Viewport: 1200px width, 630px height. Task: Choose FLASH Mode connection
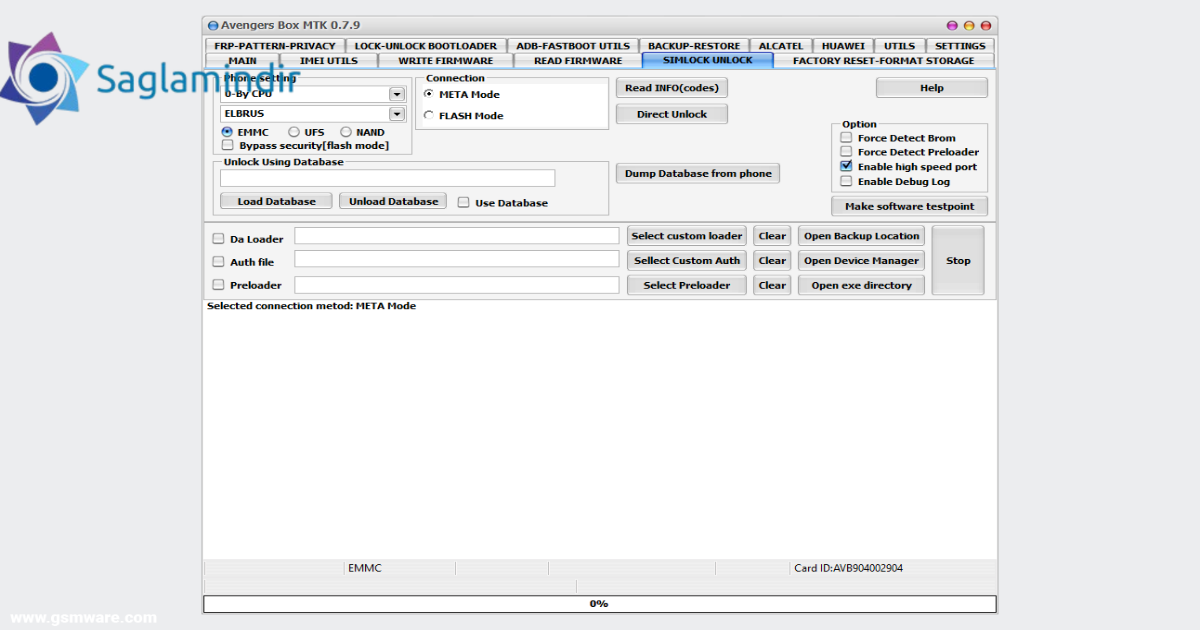pos(429,116)
